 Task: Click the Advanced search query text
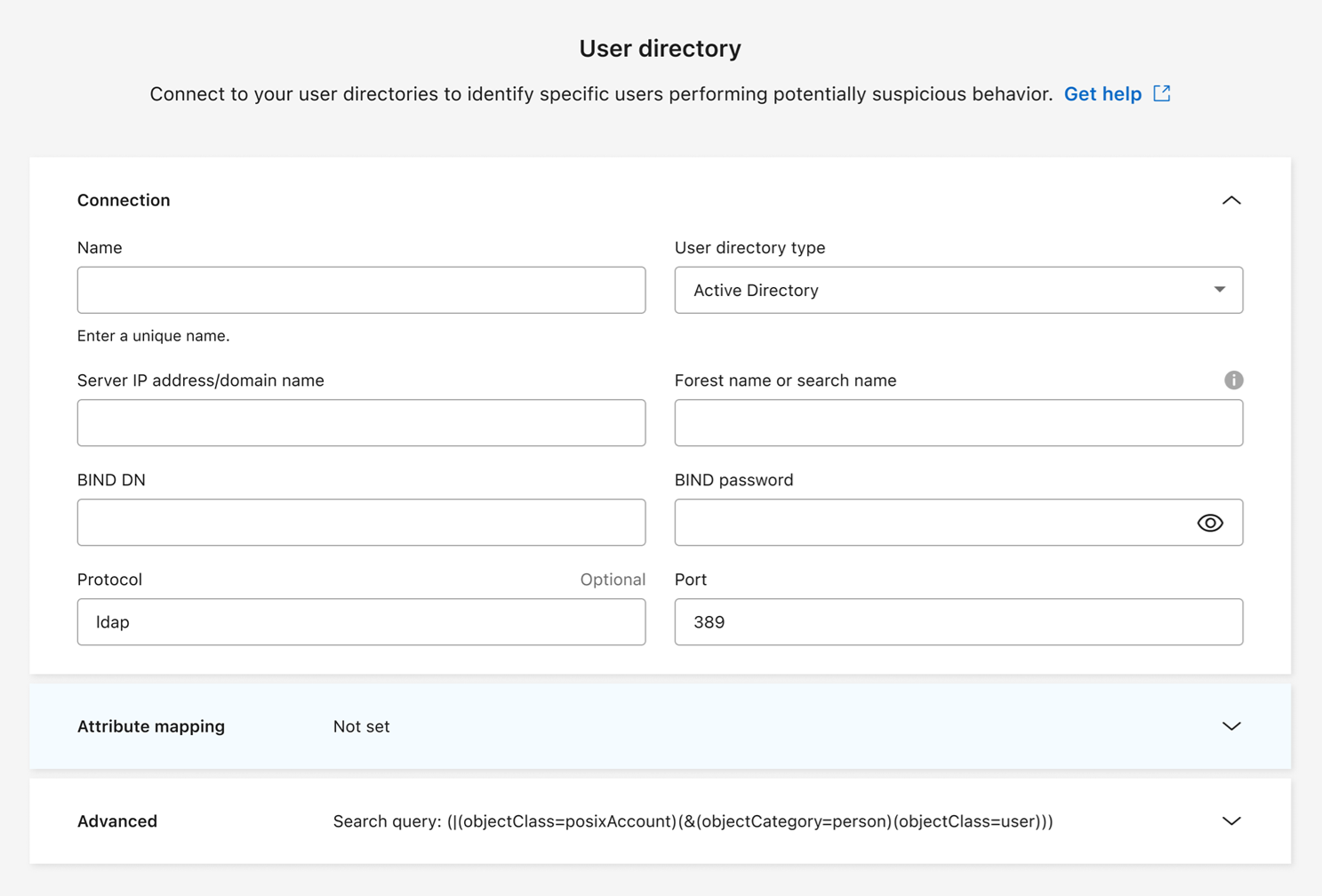[x=693, y=821]
